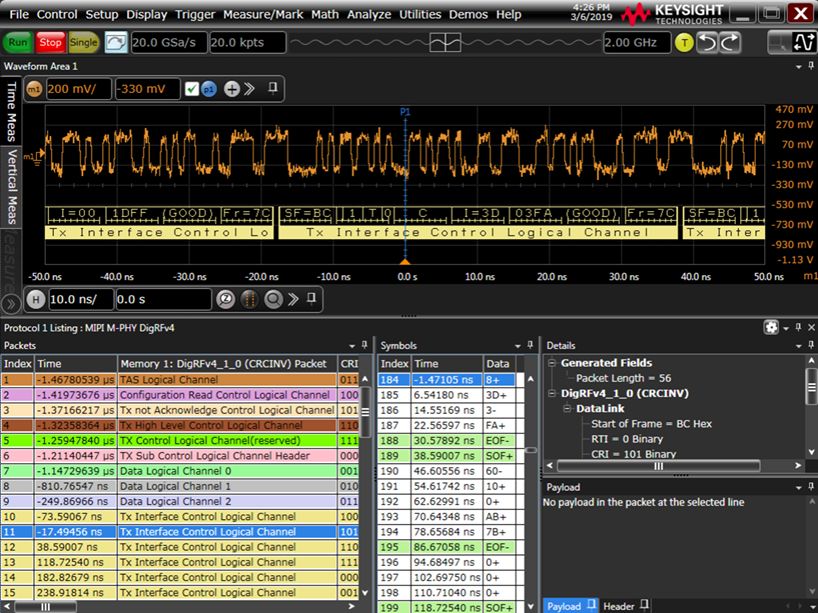Toggle the m1 channel source button
The width and height of the screenshot is (818, 613).
pos(34,89)
